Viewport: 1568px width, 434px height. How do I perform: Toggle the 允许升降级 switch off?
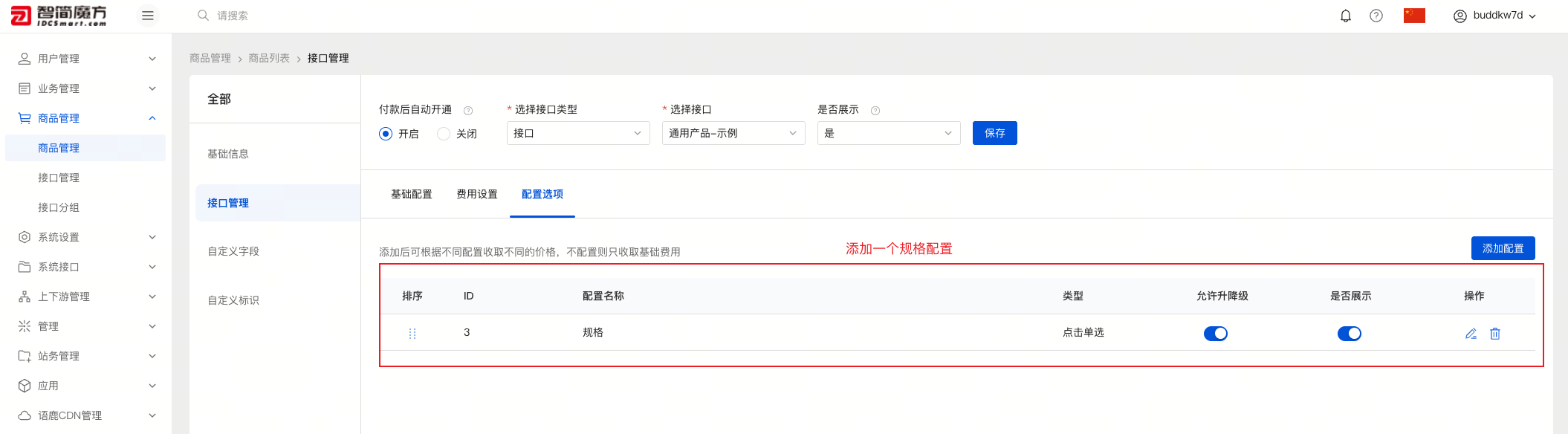(x=1215, y=334)
